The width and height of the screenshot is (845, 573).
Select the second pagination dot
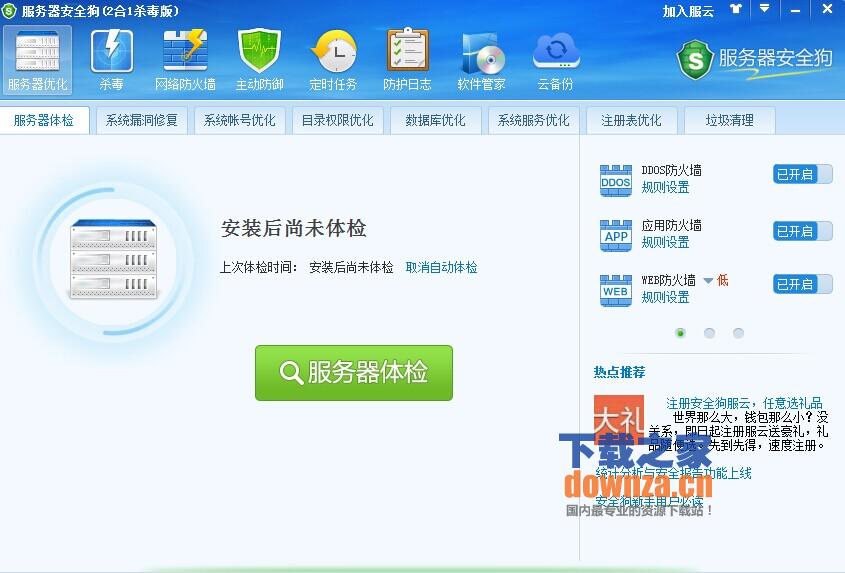tap(709, 333)
